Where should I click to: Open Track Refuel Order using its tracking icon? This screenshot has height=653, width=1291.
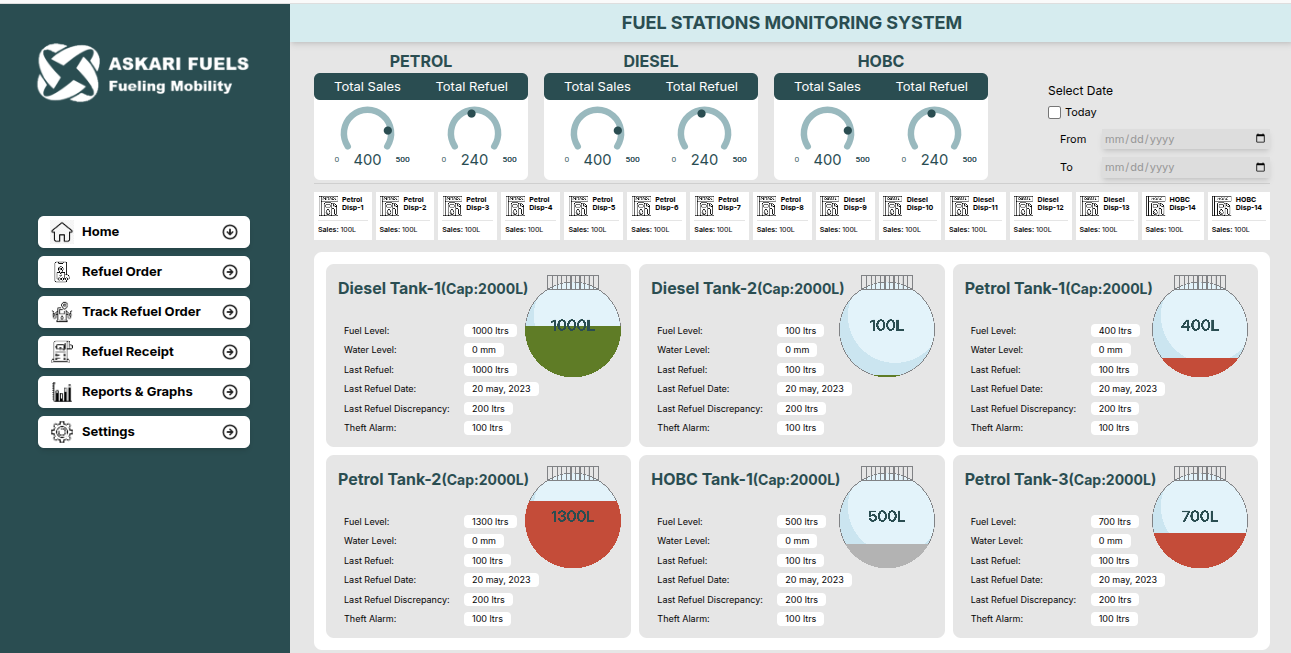(x=63, y=311)
